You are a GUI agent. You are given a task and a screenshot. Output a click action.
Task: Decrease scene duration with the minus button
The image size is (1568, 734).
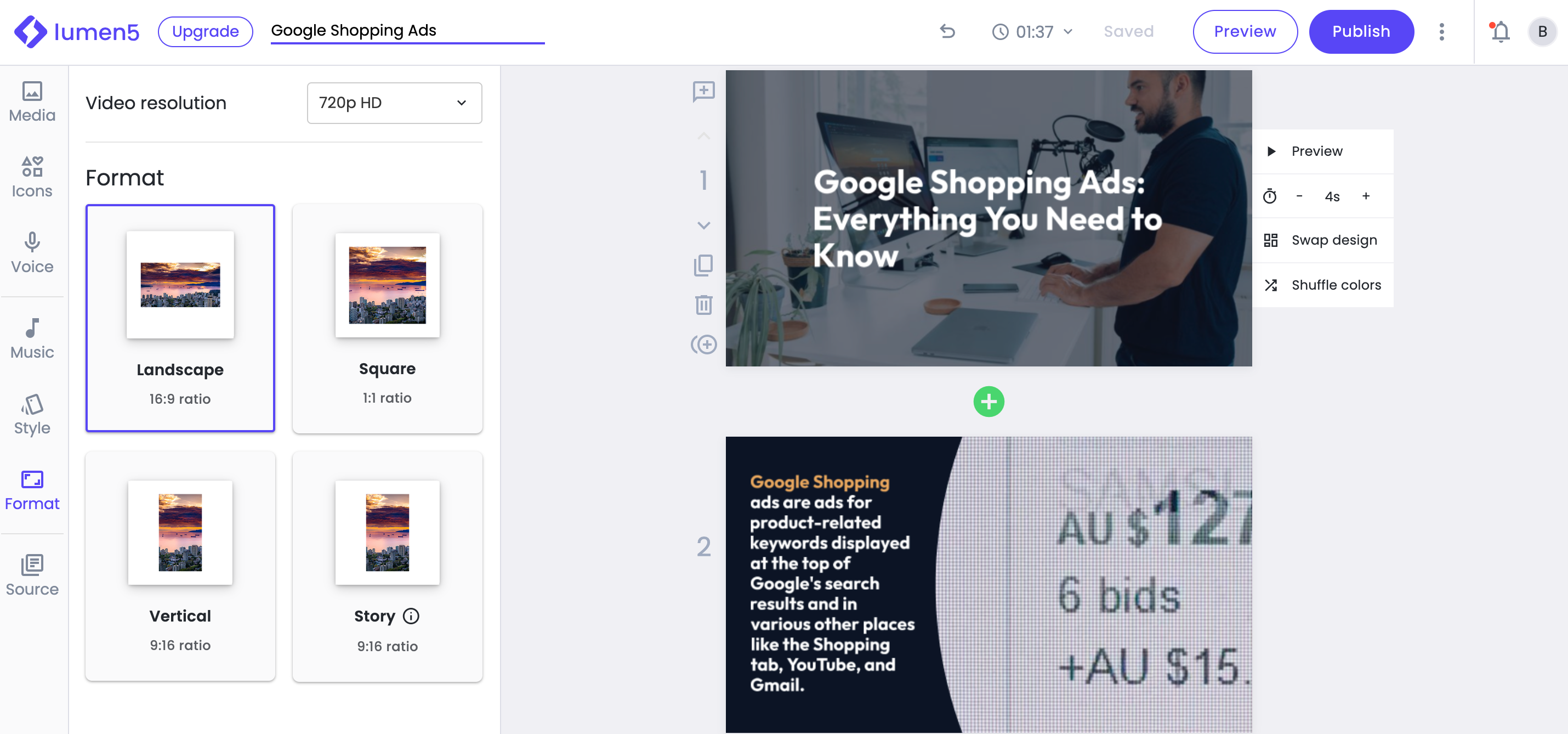[x=1299, y=196]
